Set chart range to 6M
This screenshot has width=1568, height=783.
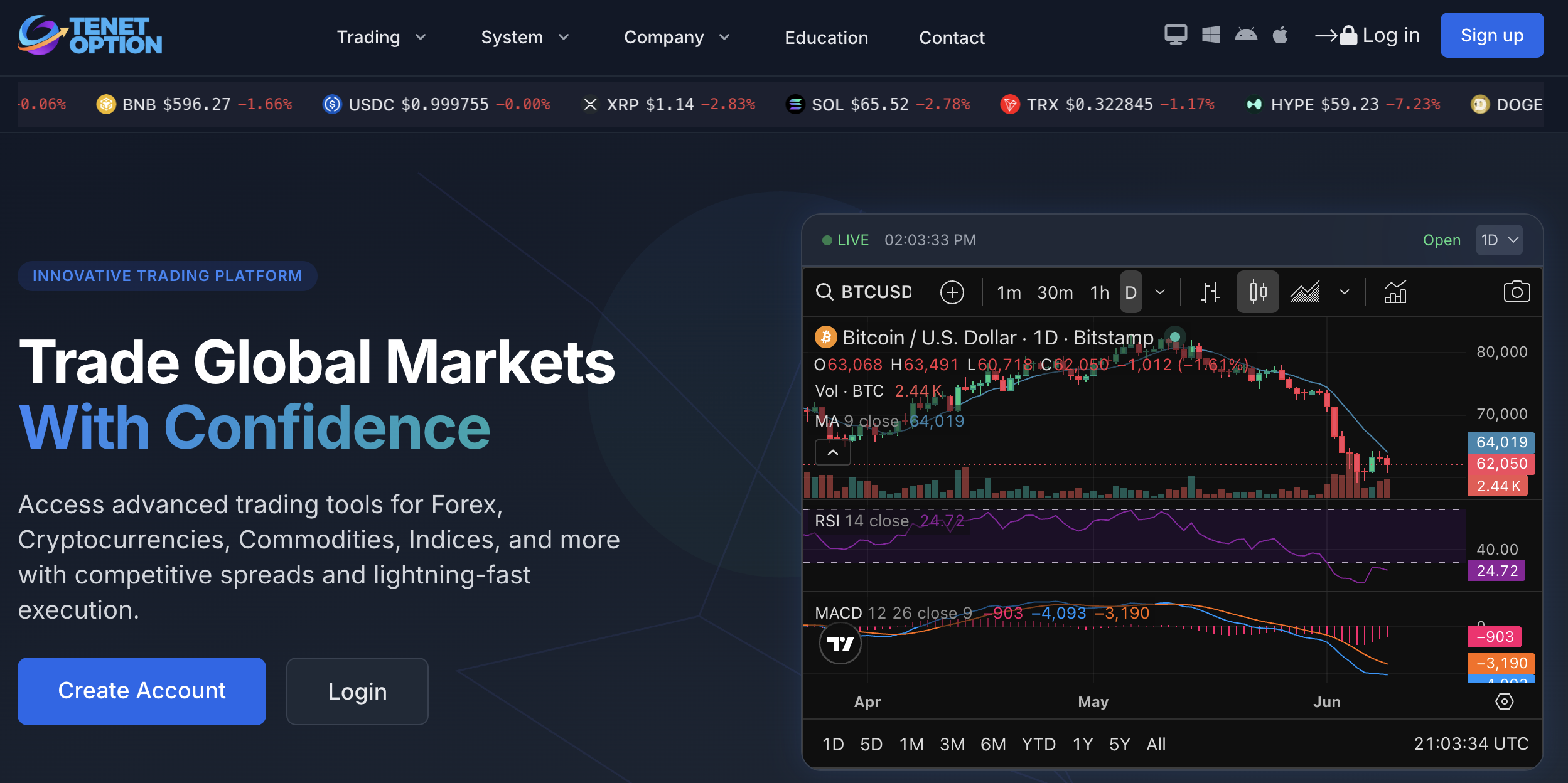click(993, 744)
